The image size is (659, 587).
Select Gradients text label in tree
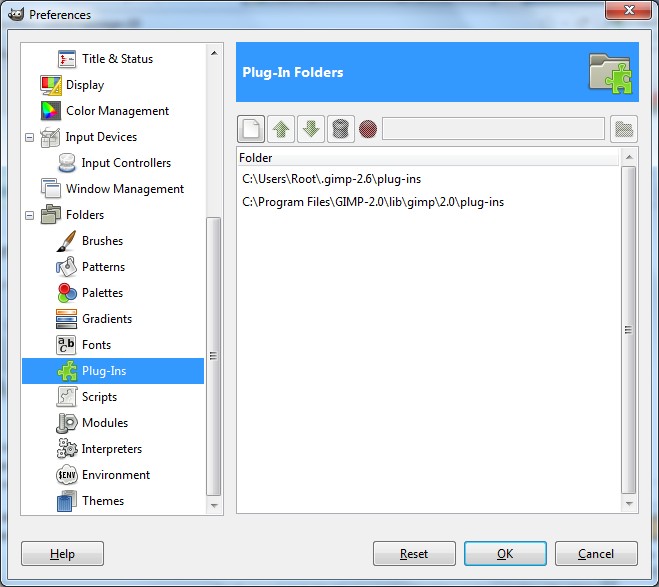[107, 319]
